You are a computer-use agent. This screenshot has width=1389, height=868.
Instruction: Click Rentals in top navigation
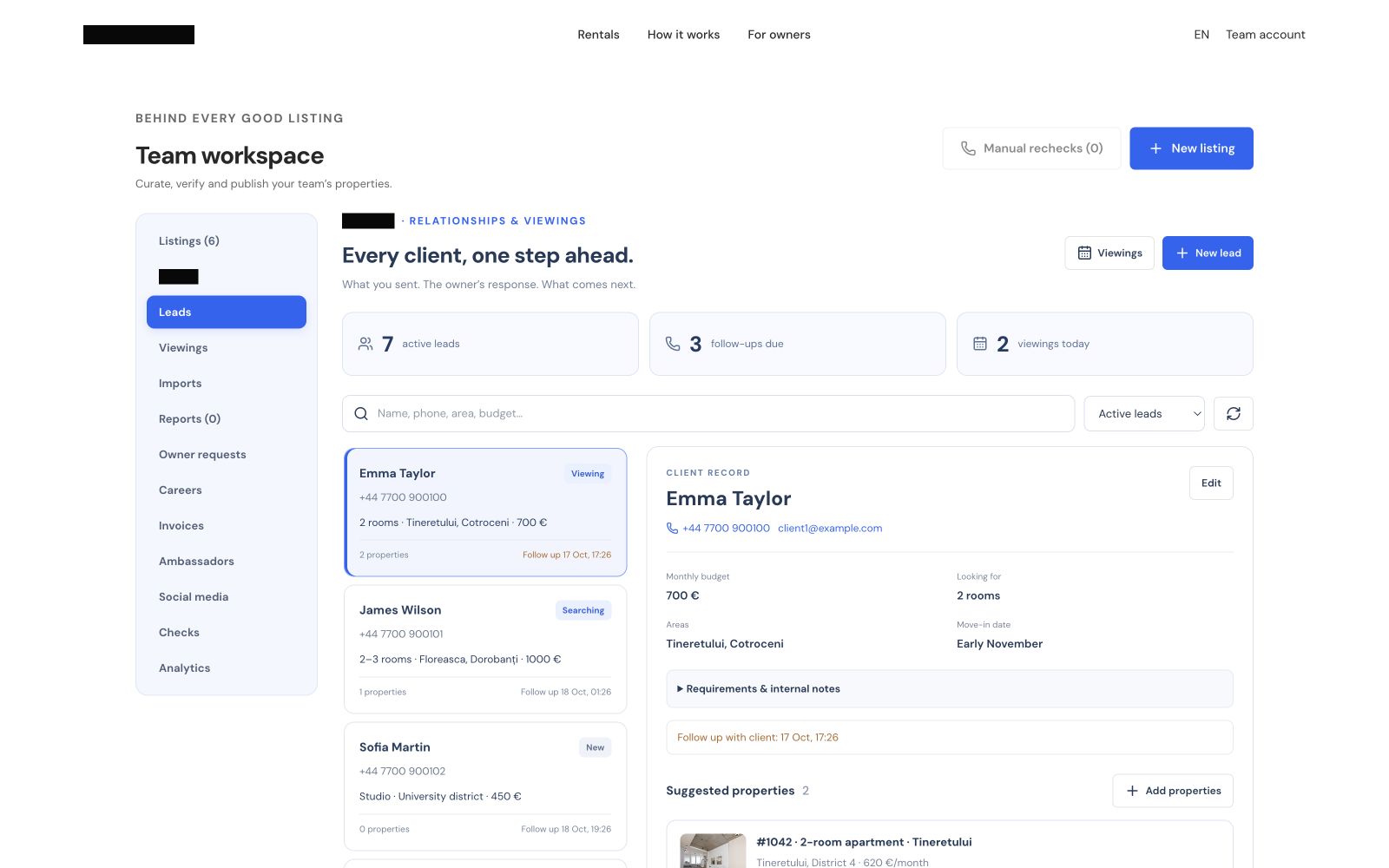(x=598, y=35)
